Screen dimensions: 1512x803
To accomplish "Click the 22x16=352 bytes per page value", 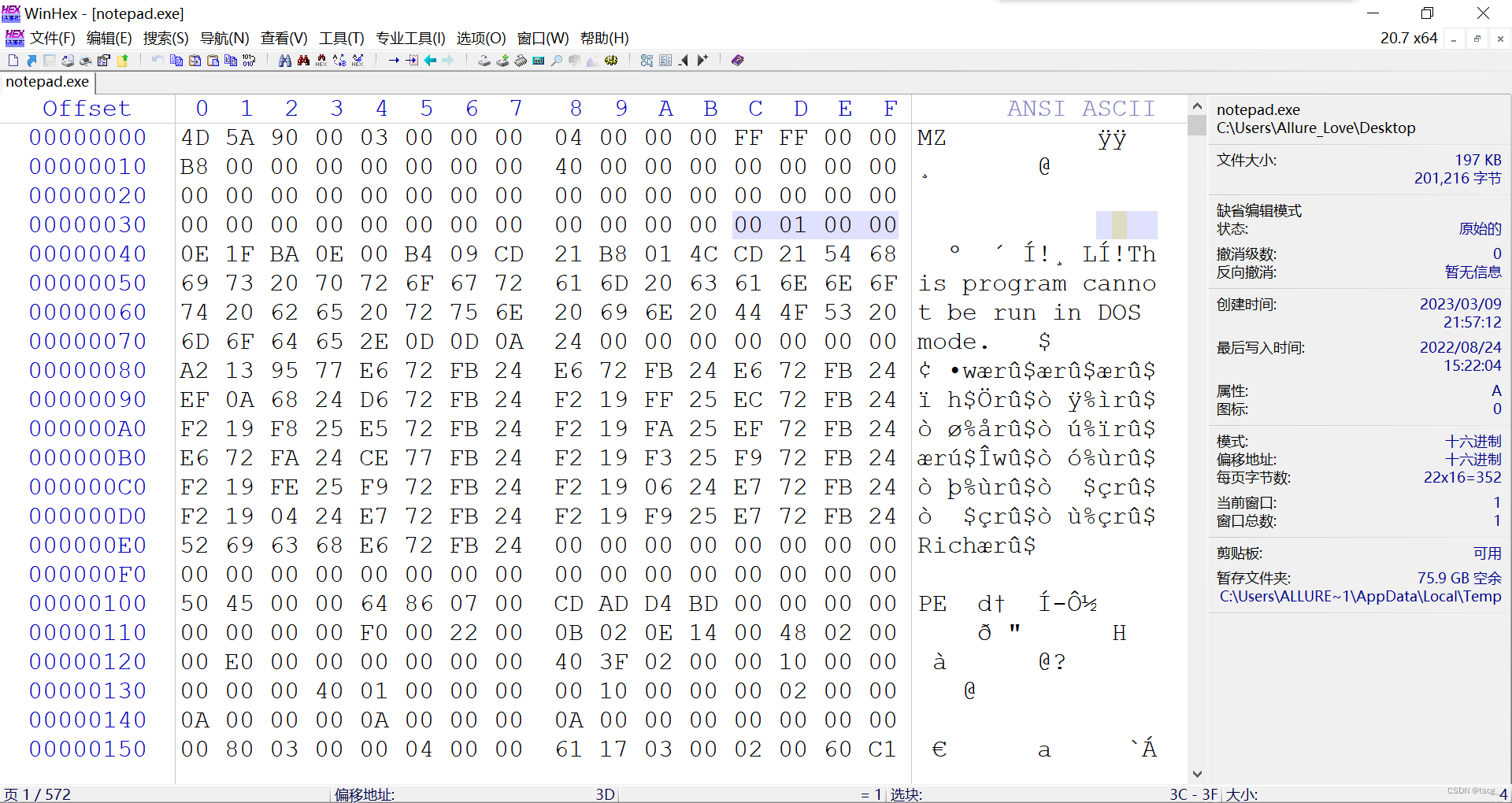I will [x=1462, y=478].
